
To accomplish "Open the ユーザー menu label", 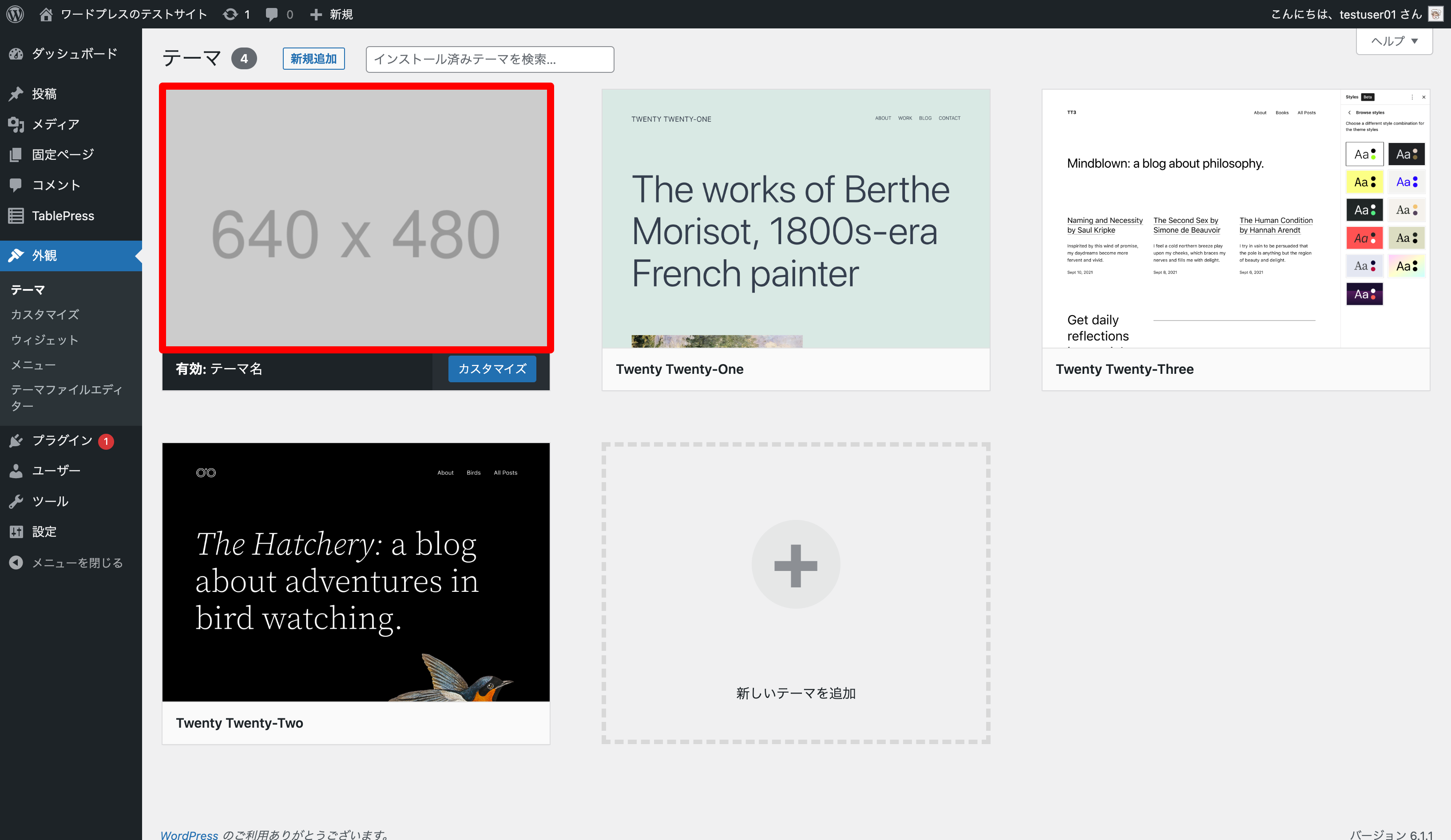I will click(56, 470).
